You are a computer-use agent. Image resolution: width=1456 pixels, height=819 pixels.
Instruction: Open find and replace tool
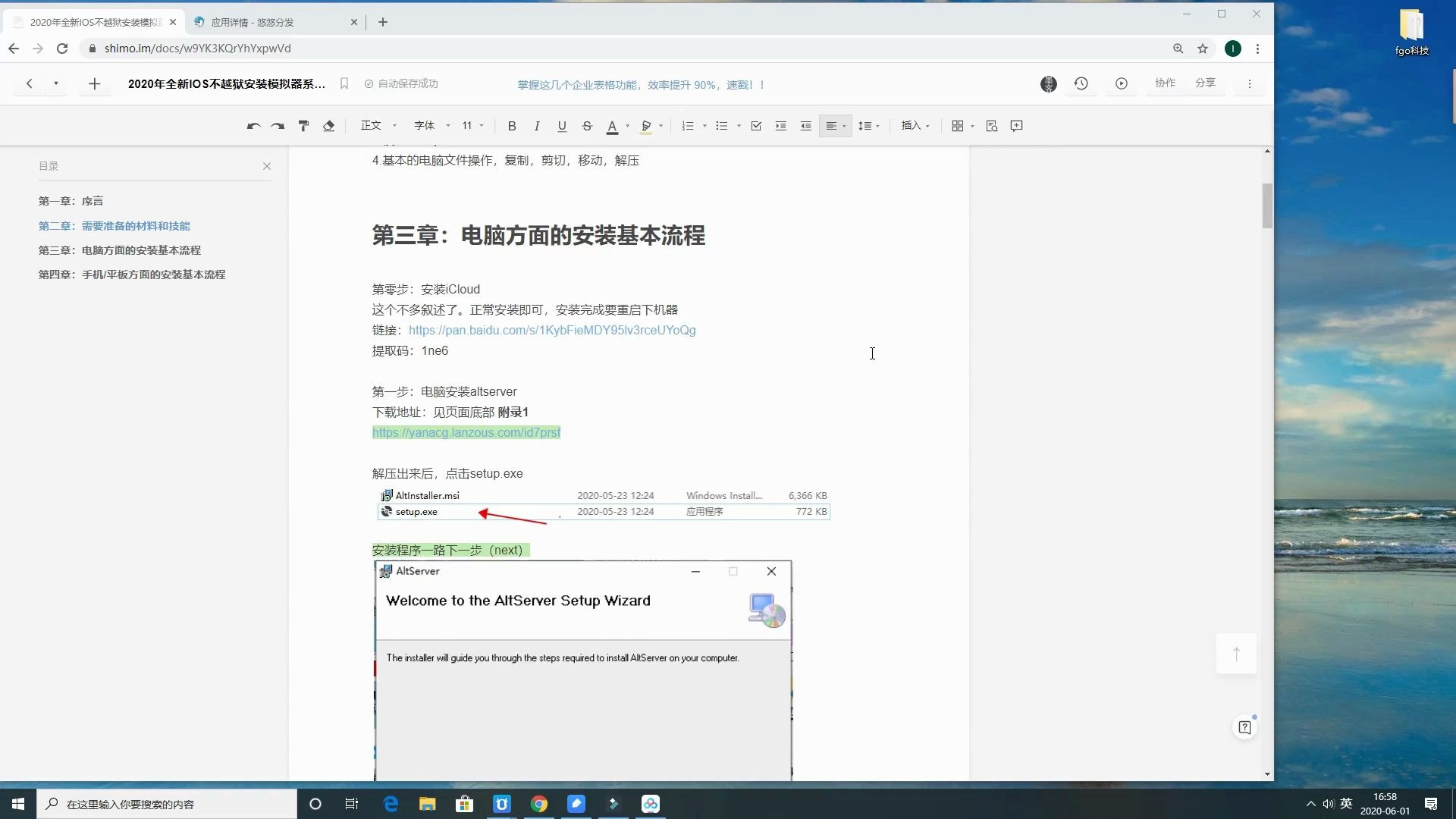pos(992,126)
